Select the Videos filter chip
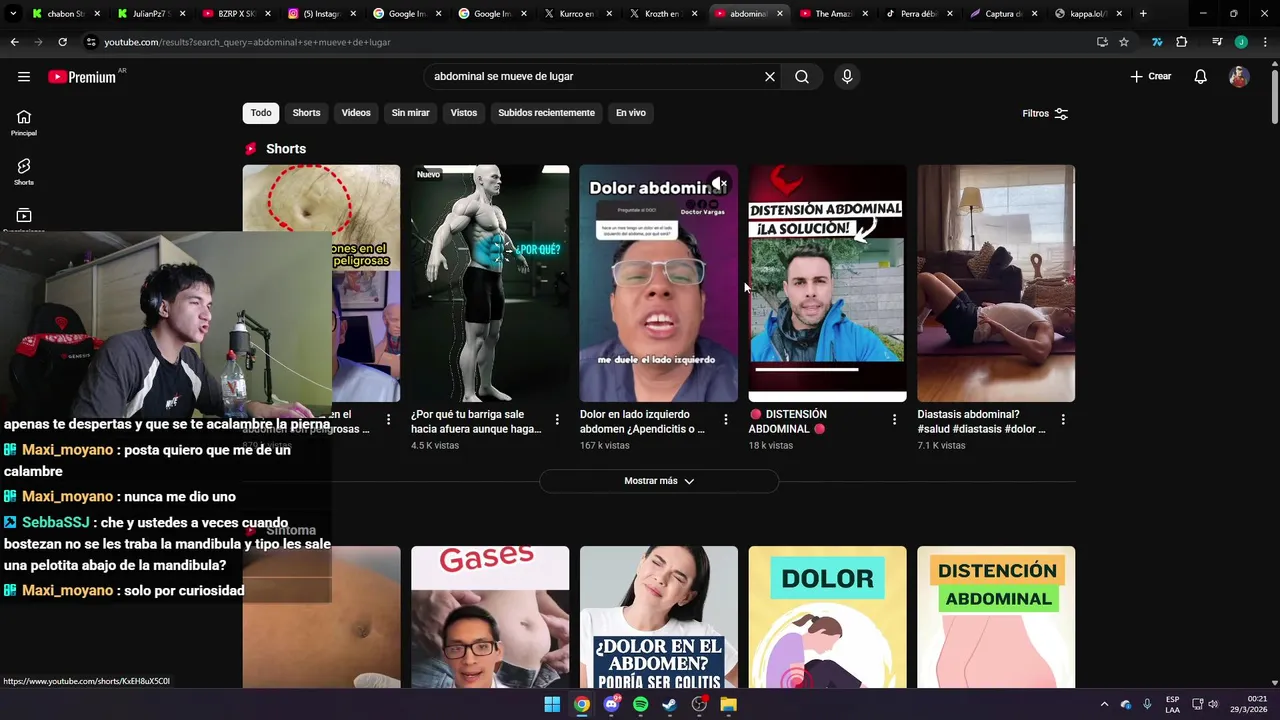The width and height of the screenshot is (1280, 720). click(356, 113)
